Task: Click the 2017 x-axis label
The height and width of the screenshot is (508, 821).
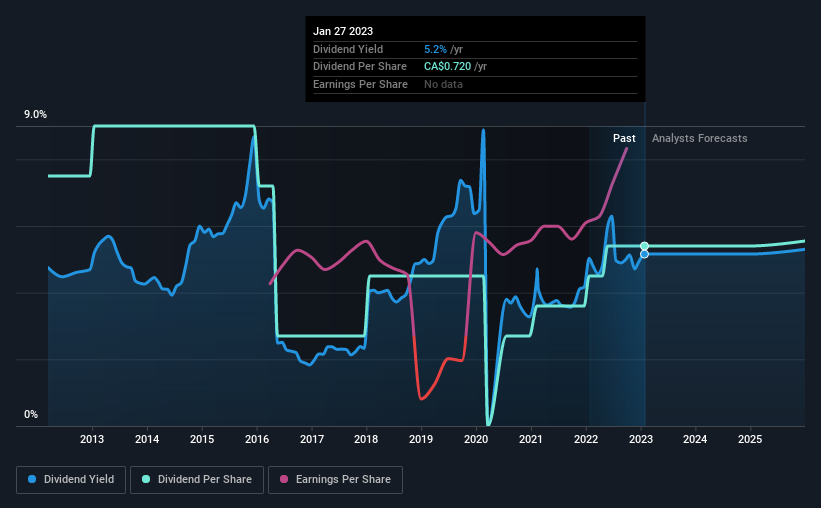Action: [x=312, y=439]
